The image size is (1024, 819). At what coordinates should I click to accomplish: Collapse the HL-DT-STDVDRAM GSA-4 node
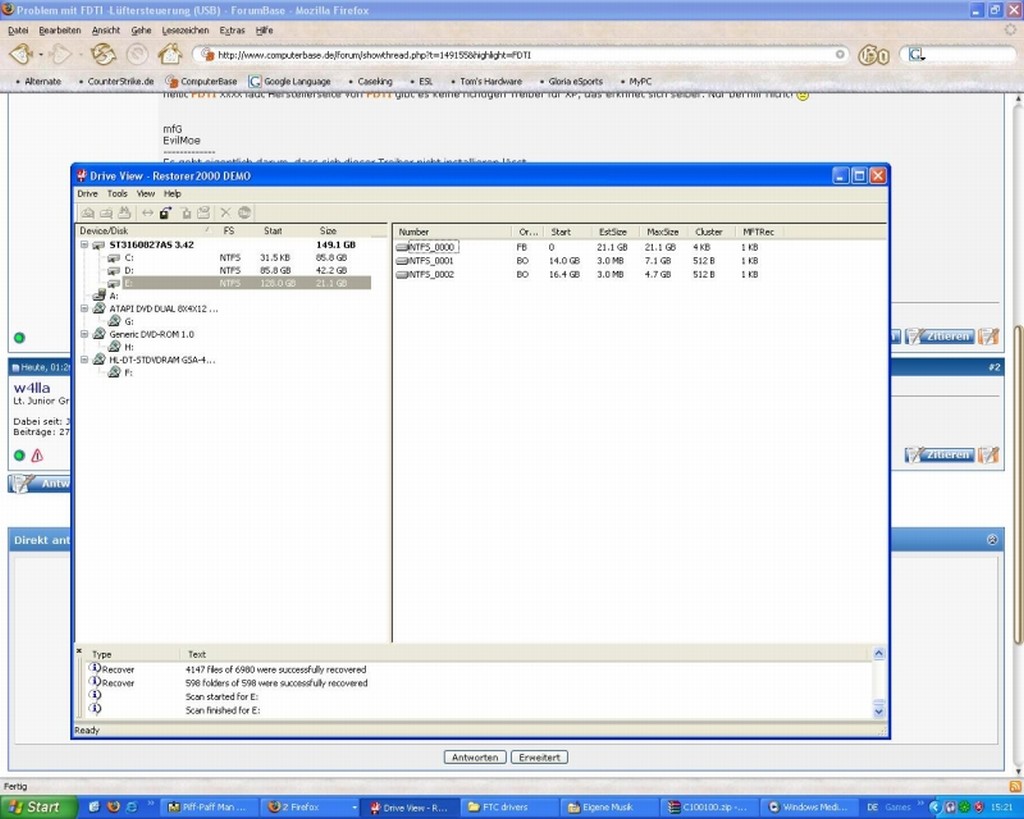click(84, 359)
